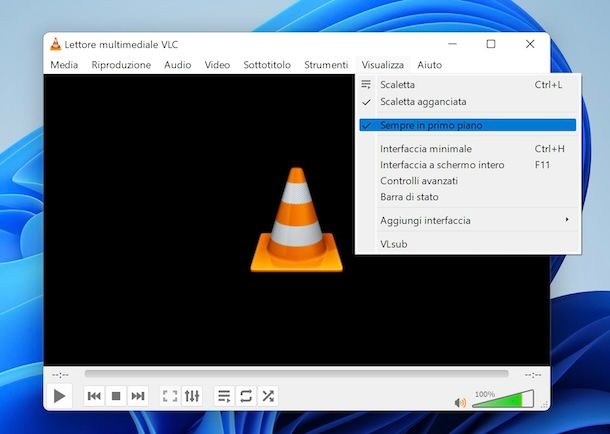Image resolution: width=610 pixels, height=434 pixels.
Task: Open VLsub from the menu
Action: click(x=468, y=244)
